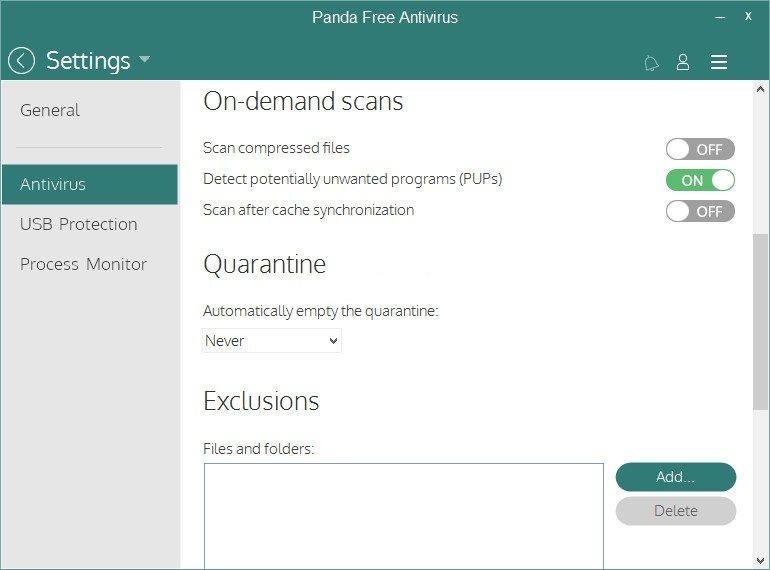This screenshot has width=770, height=570.
Task: Select the Antivirus settings section
Action: pyautogui.click(x=90, y=185)
